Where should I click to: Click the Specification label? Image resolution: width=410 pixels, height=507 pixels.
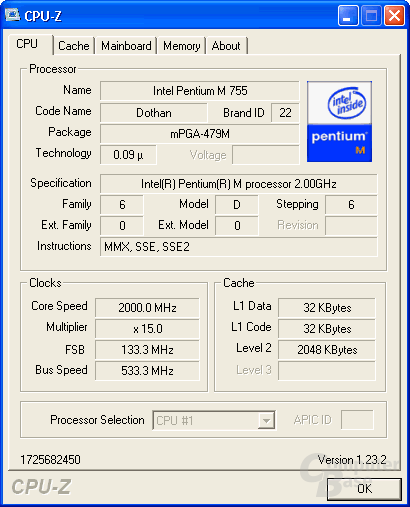pos(61,183)
